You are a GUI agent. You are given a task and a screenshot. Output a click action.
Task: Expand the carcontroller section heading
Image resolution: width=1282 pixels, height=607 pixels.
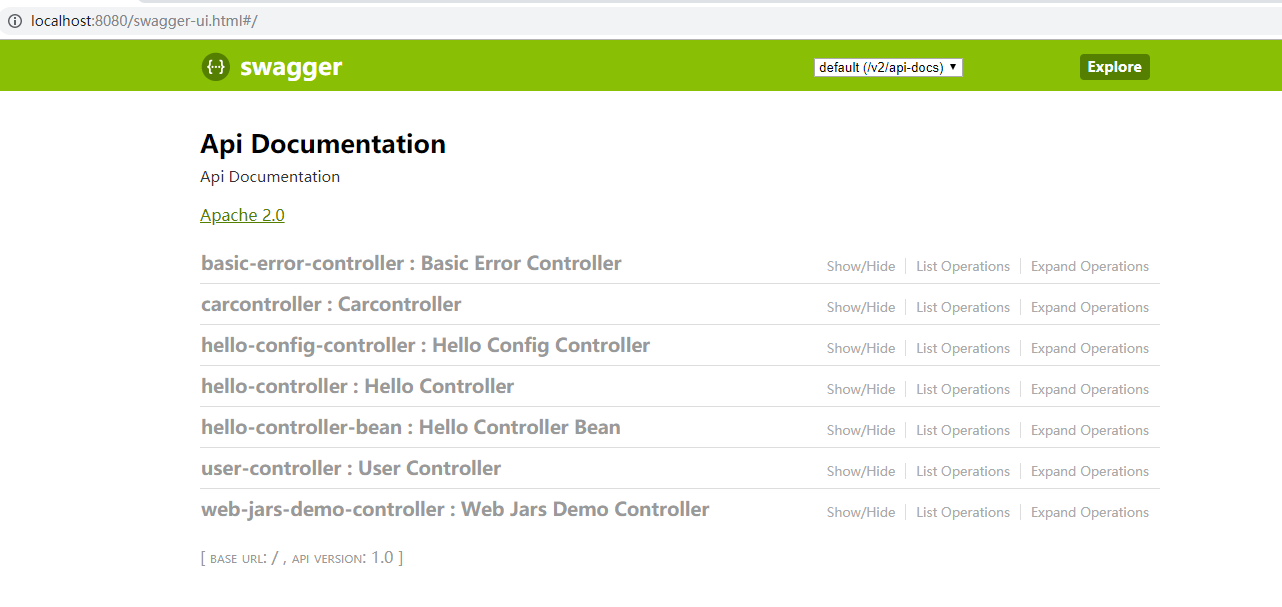click(x=331, y=305)
